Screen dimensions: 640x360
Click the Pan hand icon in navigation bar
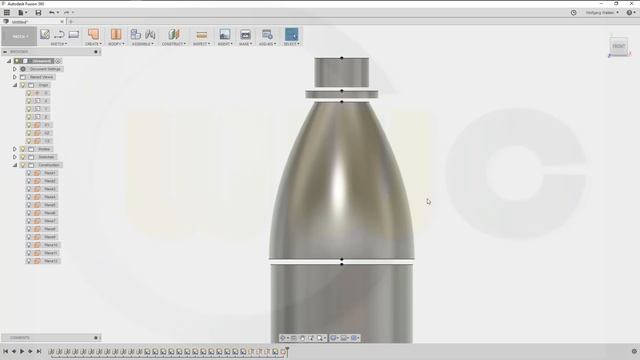(x=302, y=338)
